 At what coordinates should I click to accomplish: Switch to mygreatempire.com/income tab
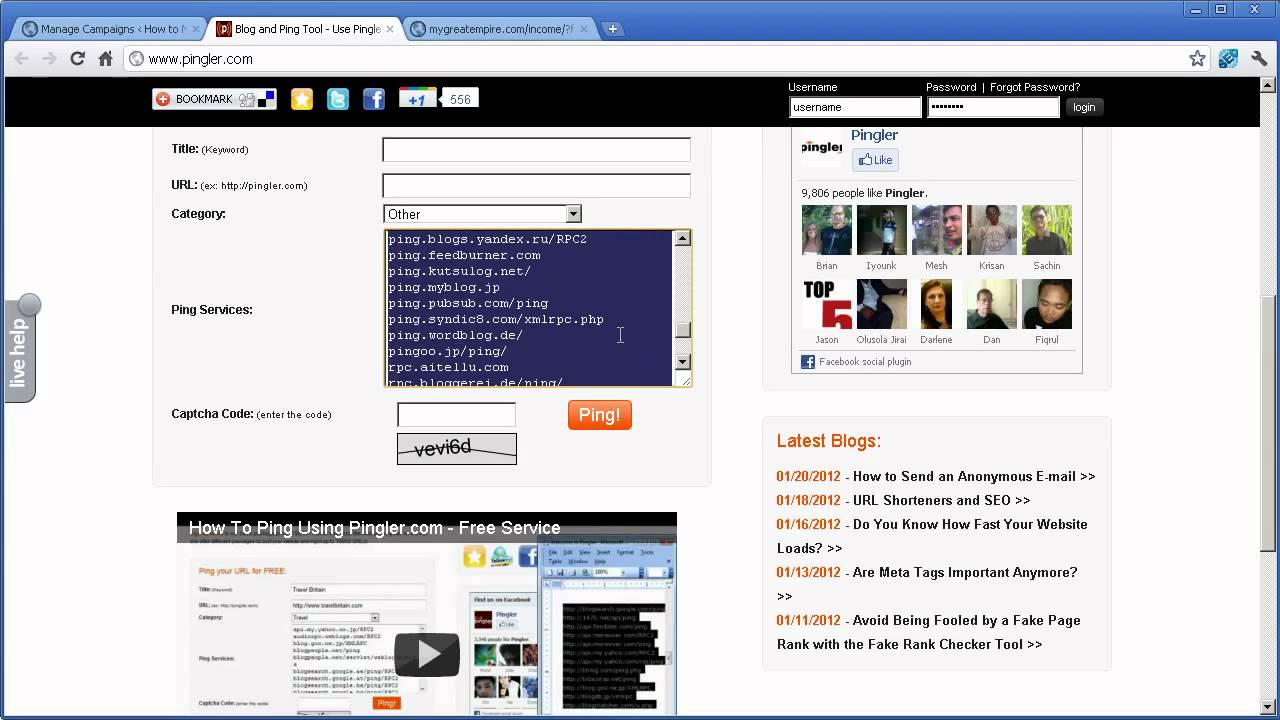pyautogui.click(x=499, y=29)
